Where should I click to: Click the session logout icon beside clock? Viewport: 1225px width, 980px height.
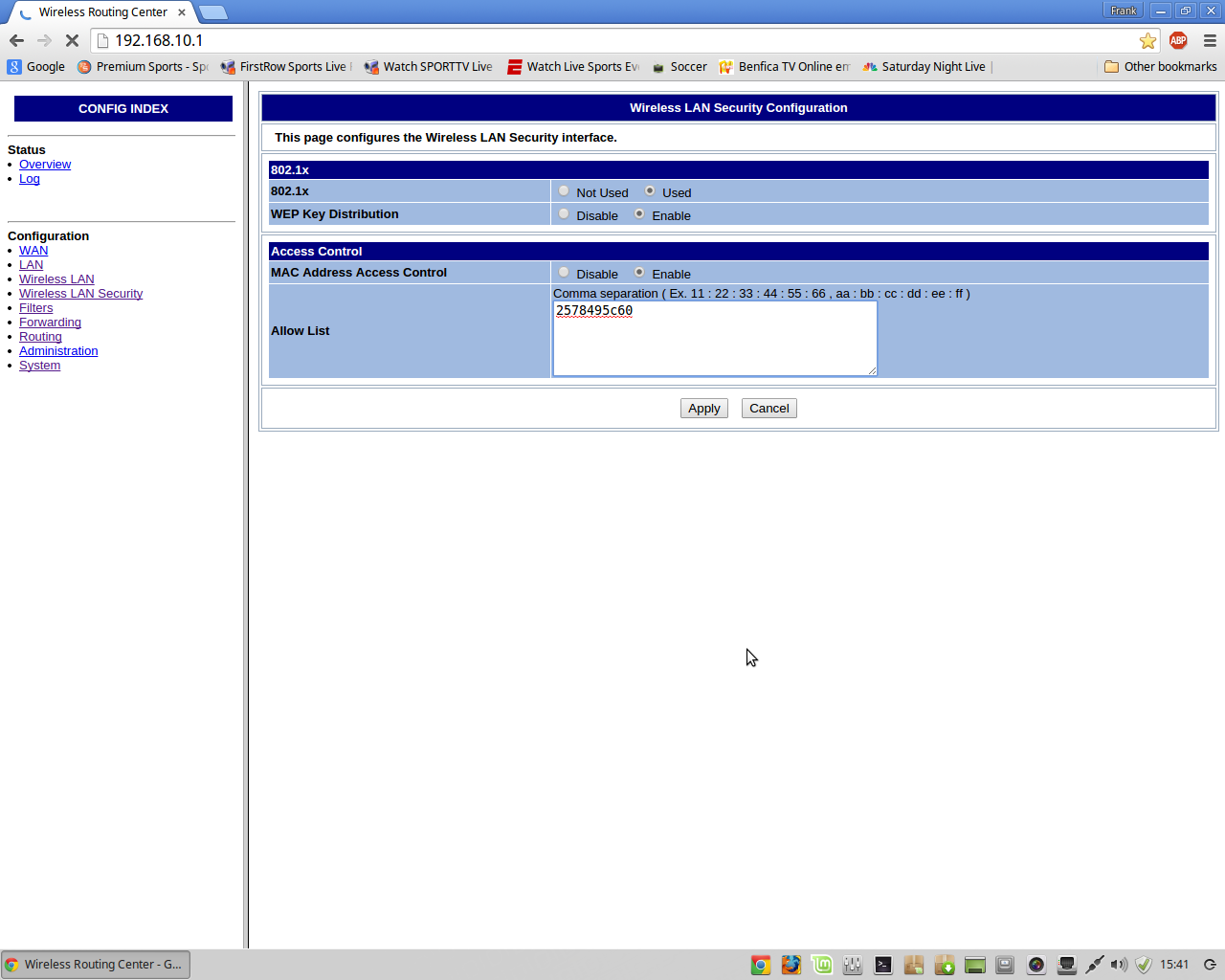1210,965
